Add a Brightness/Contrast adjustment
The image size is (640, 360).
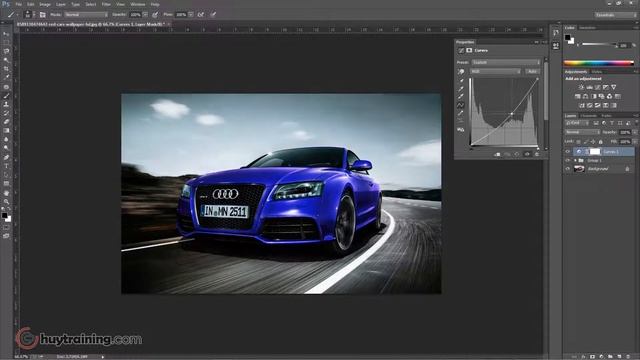coord(581,87)
